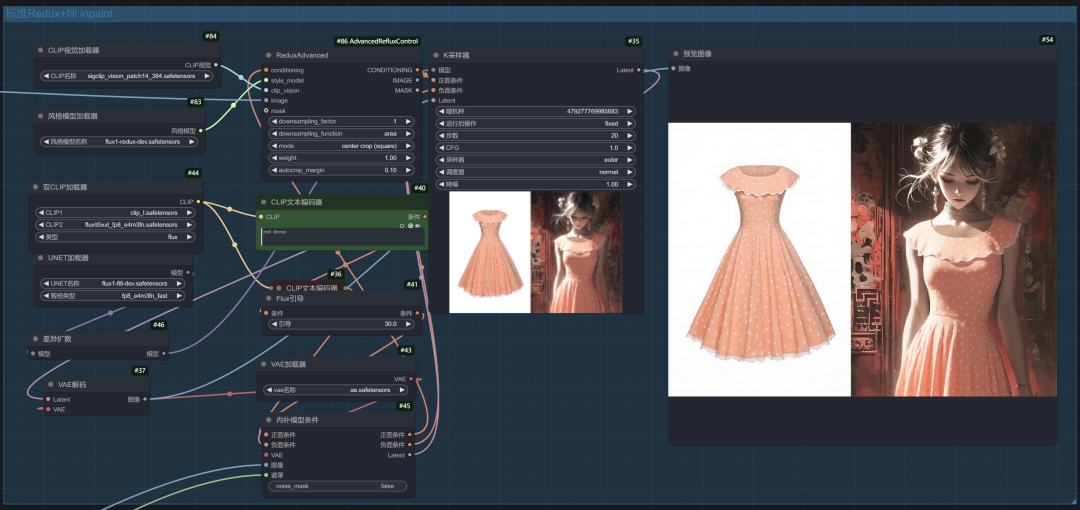Open the 采样器 euler dropdown

[x=535, y=159]
